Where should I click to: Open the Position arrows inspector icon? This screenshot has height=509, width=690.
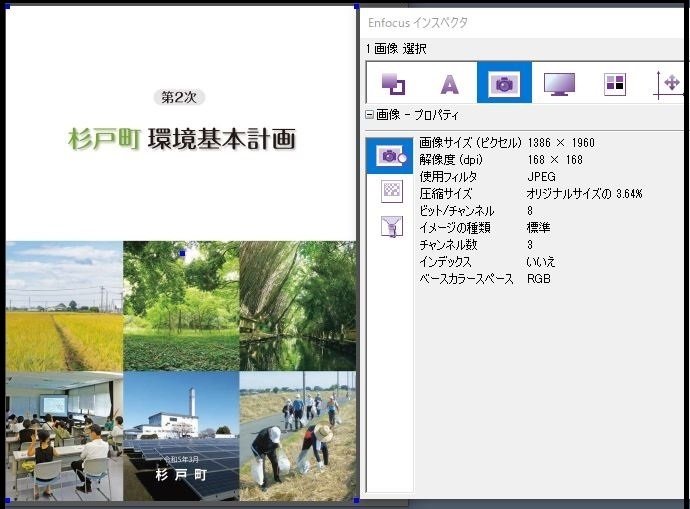(x=668, y=84)
